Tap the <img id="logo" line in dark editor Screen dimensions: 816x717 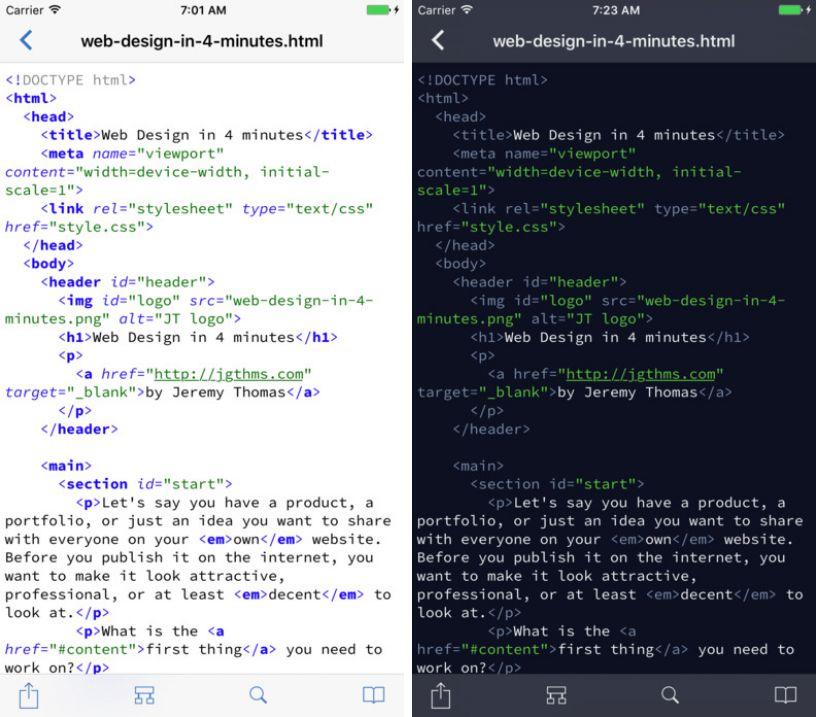coord(628,301)
